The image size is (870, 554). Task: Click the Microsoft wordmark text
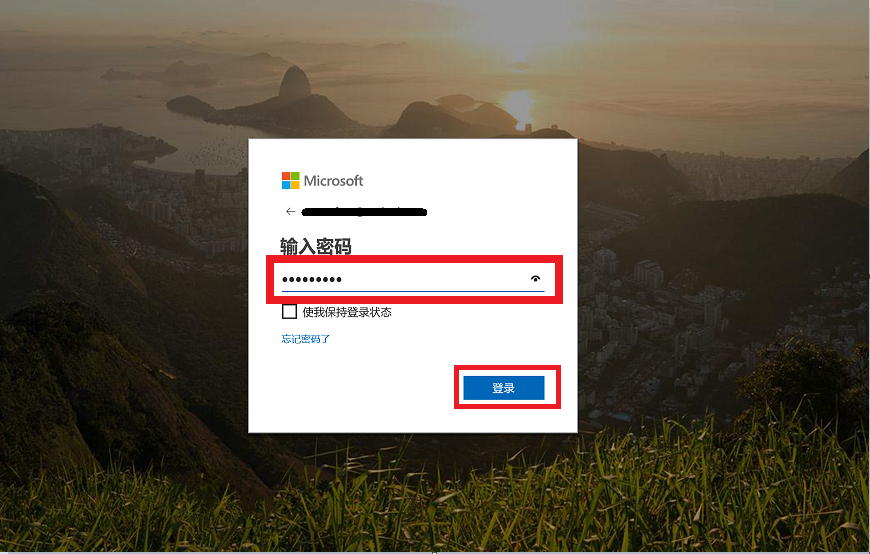333,180
